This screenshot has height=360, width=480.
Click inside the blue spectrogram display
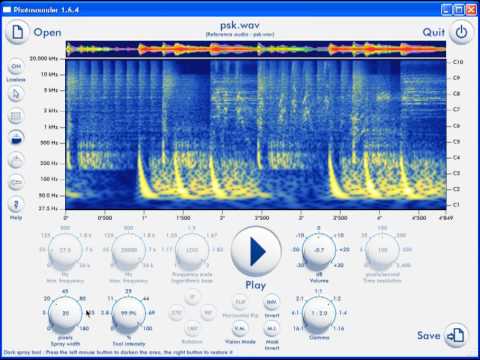[256, 135]
